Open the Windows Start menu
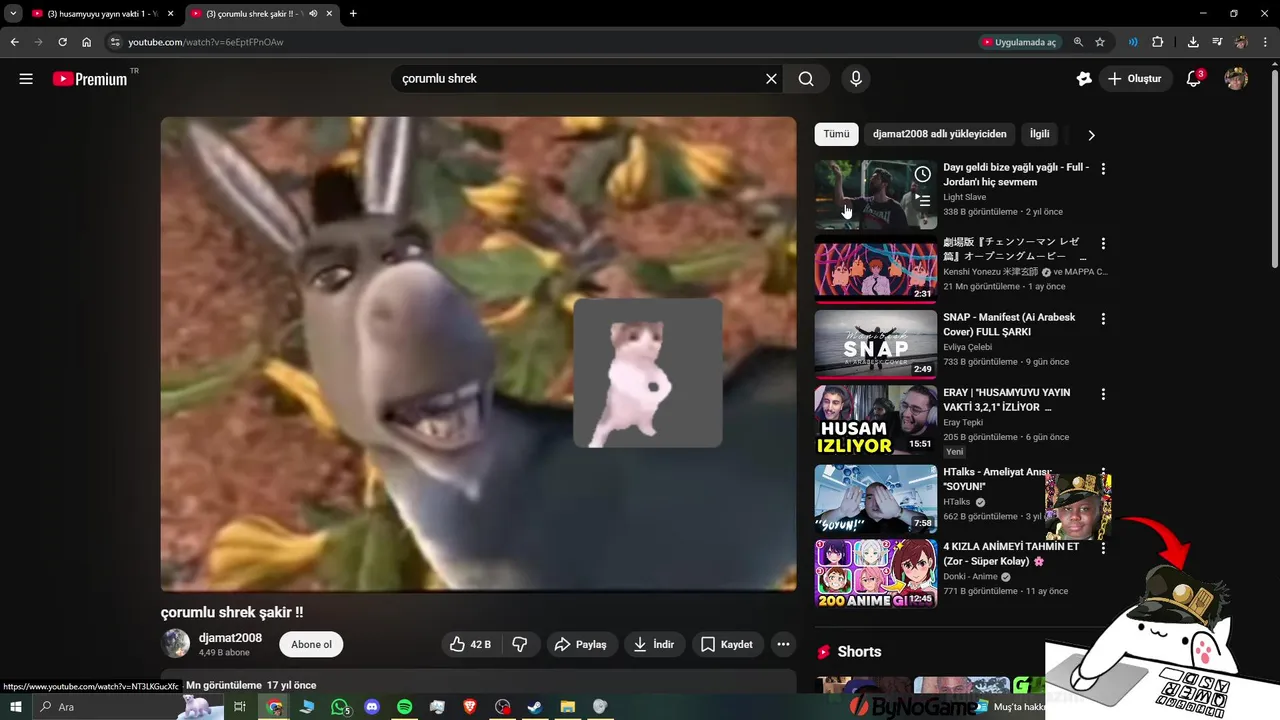Screen dimensions: 1280x720 point(16,707)
